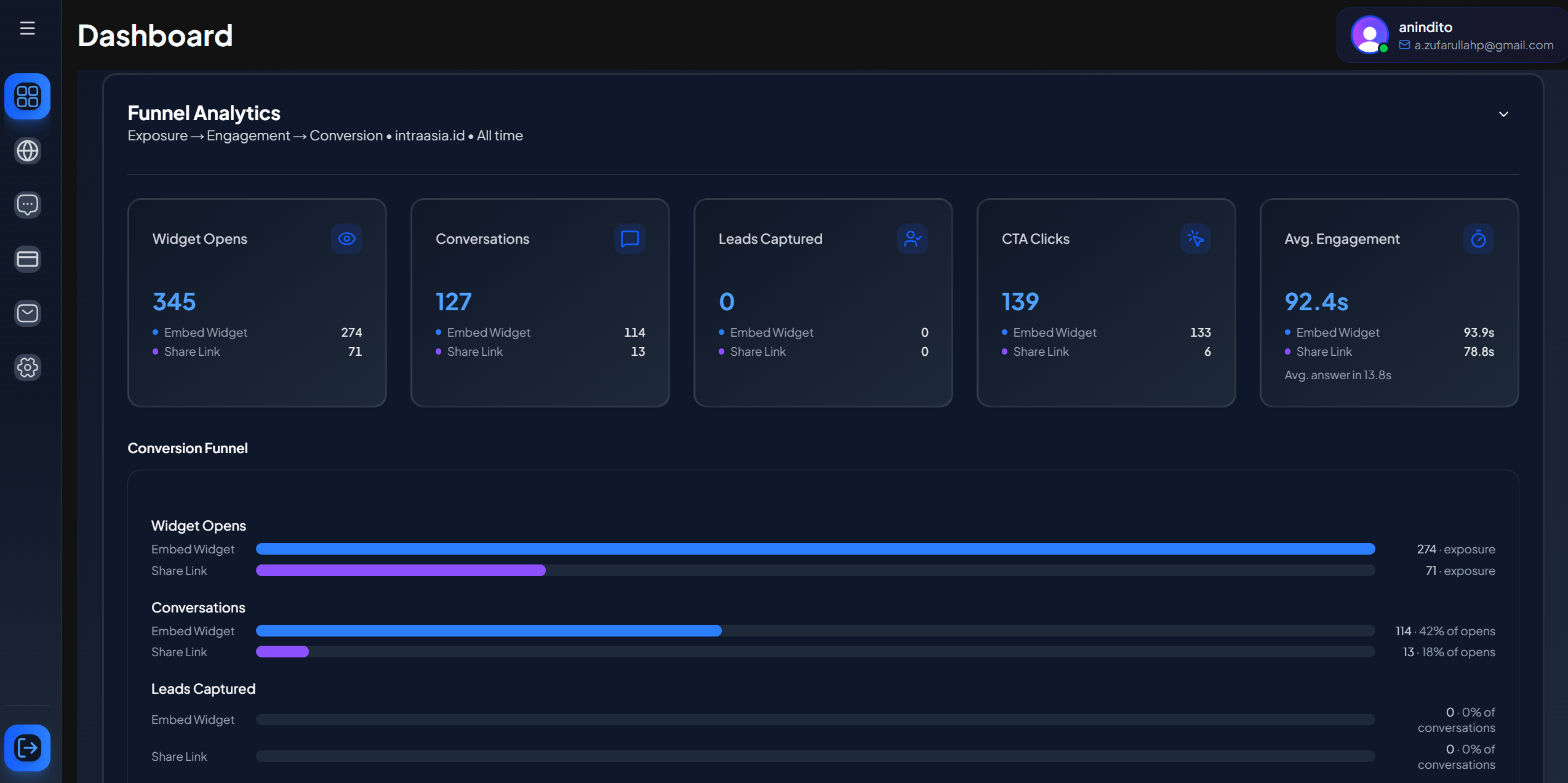Screen dimensions: 1568x783
Task: Click the '274 · exposure' label
Action: (x=1456, y=549)
